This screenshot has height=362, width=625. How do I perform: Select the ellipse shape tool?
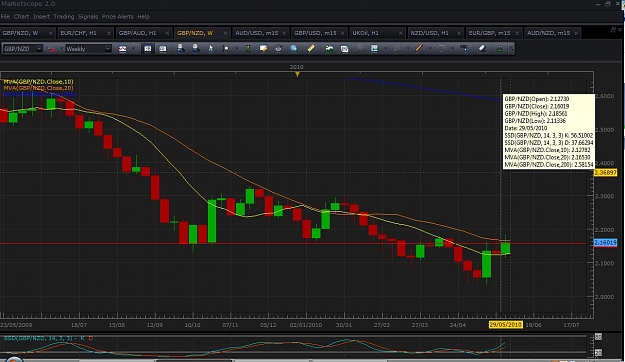tap(441, 49)
